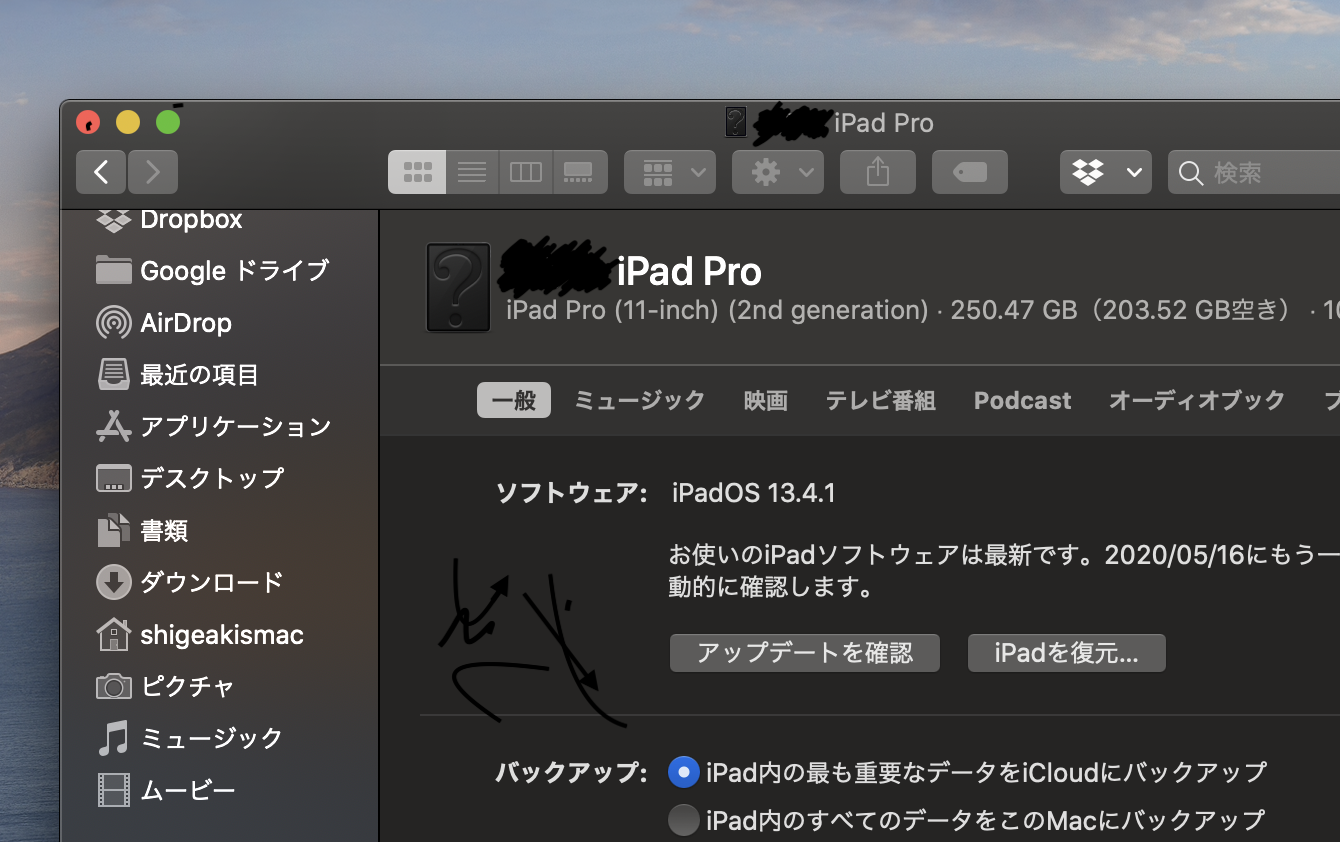This screenshot has width=1340, height=842.
Task: Click the 書類 documents icon
Action: pyautogui.click(x=114, y=530)
